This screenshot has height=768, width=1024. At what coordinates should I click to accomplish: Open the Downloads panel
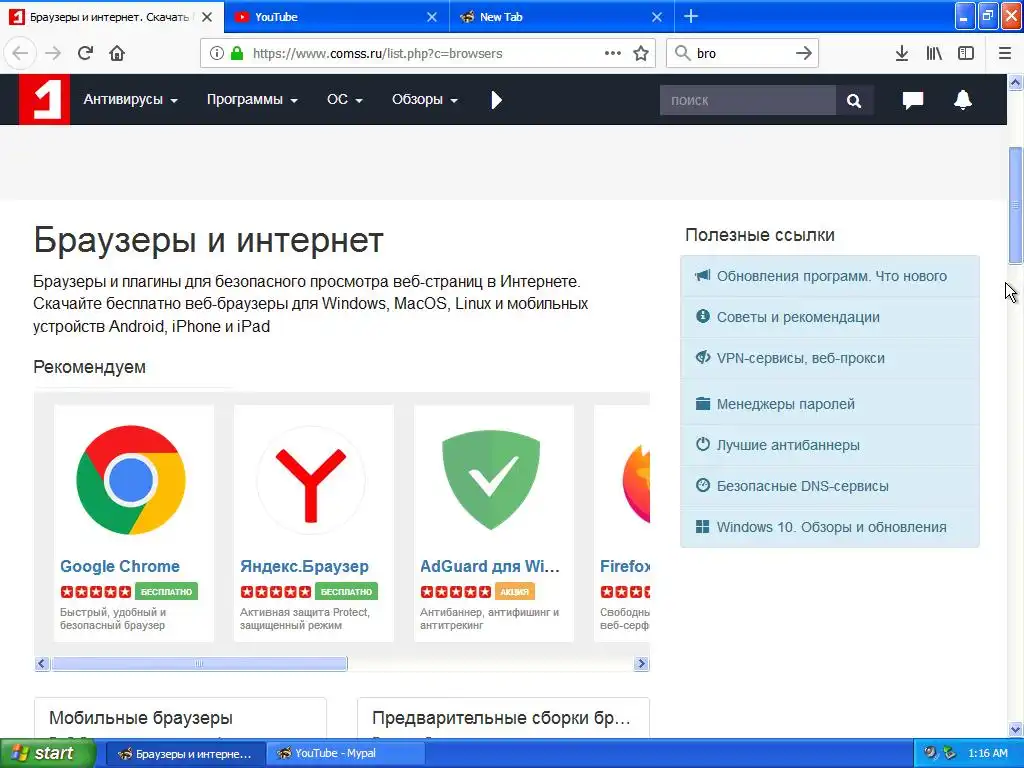point(901,54)
